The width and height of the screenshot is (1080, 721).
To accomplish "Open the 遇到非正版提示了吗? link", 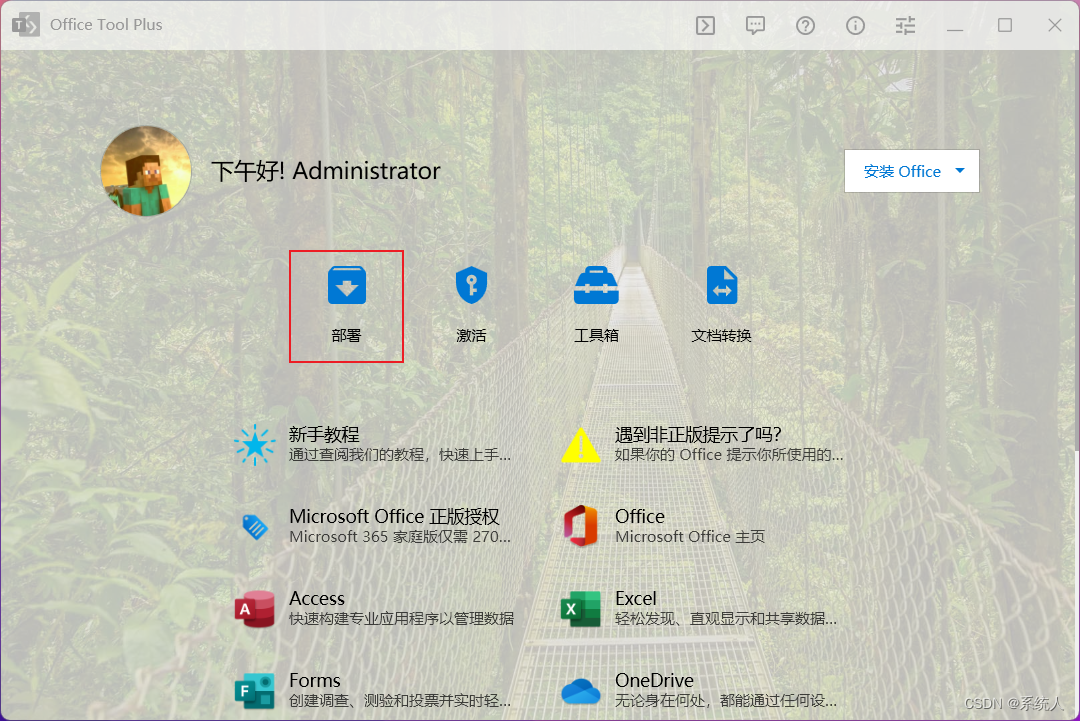I will click(x=698, y=435).
